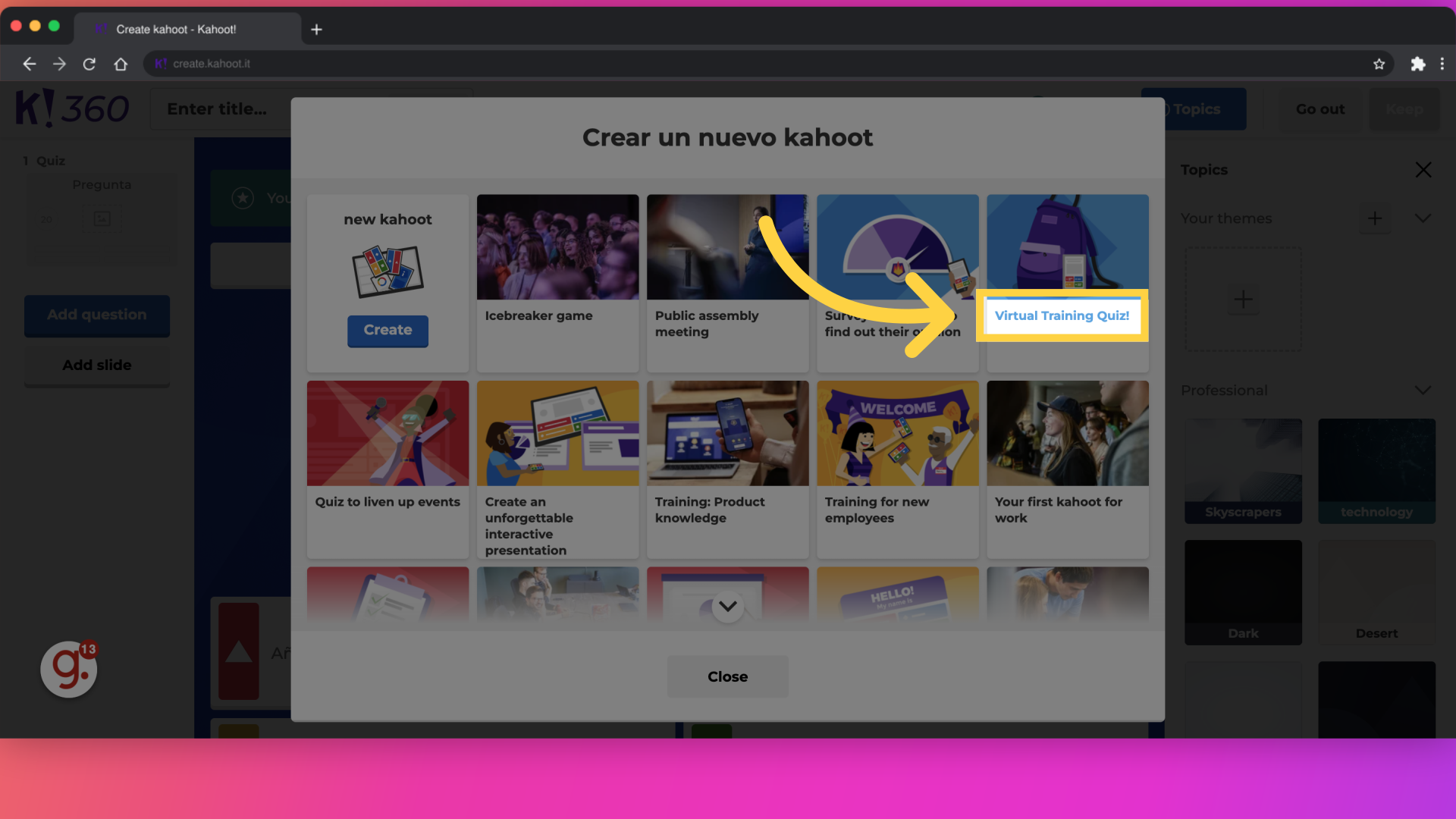
Task: Click the Keep button
Action: 1404,109
